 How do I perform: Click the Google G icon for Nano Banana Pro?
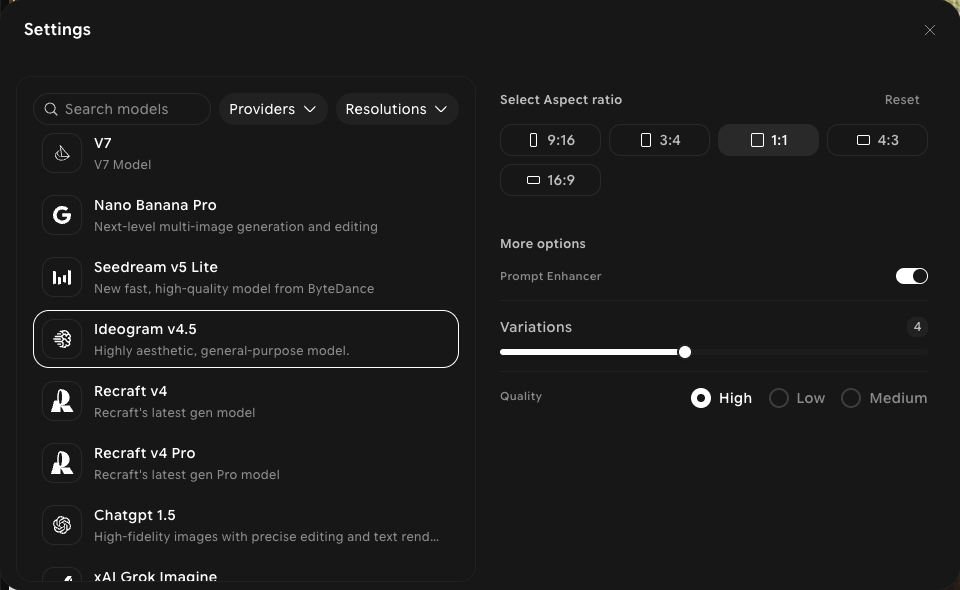point(62,215)
